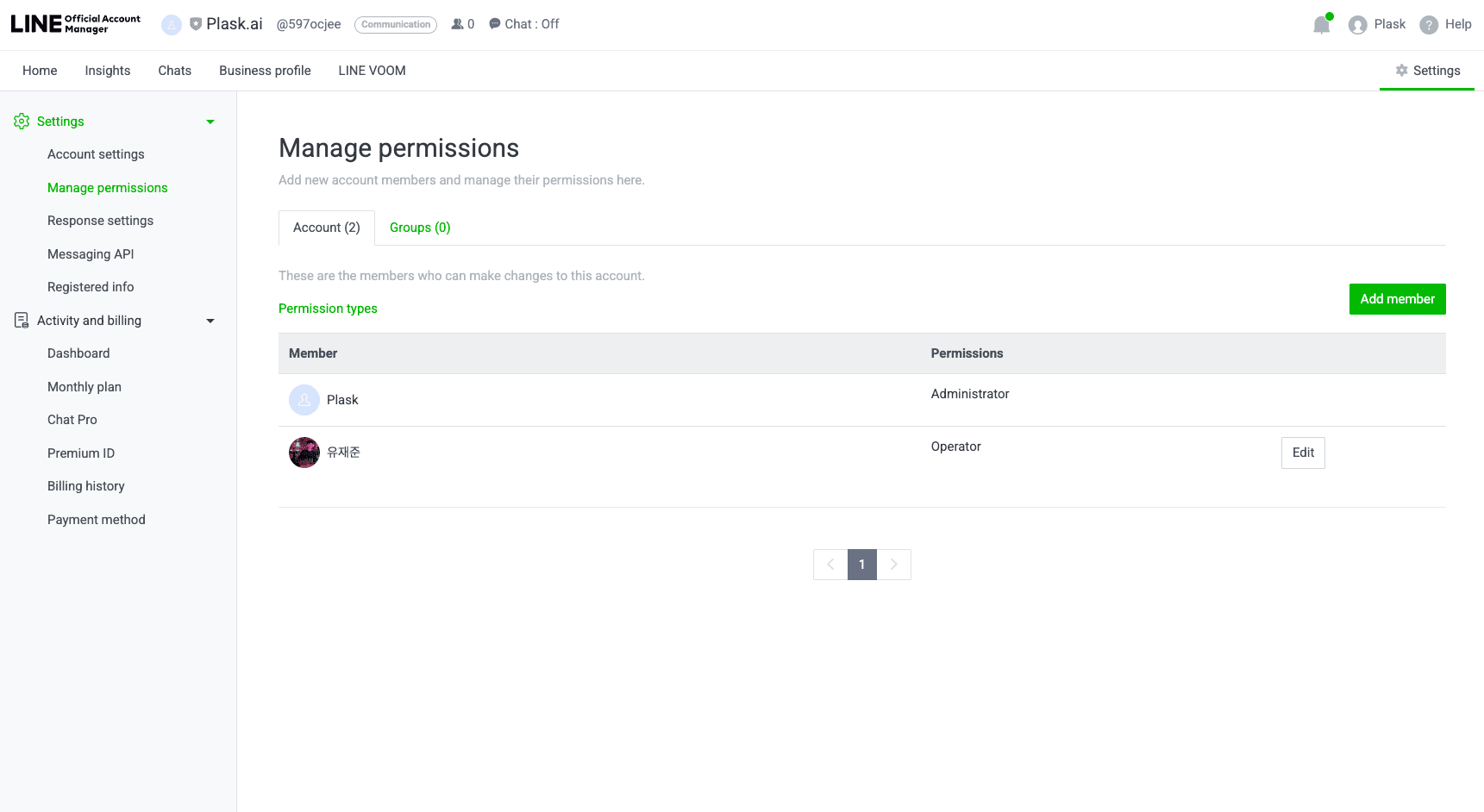
Task: Open Payment method page
Action: point(97,520)
